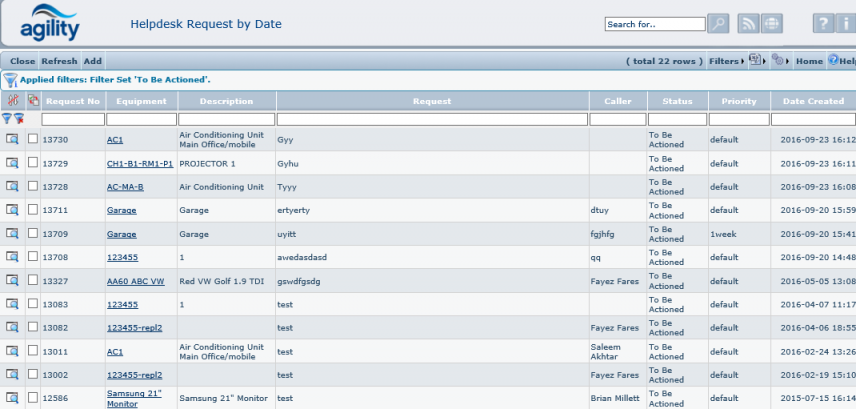Screen dimensions: 856x409
Task: Open the CH1-B1-RM1-P1 equipment link
Action: click(140, 163)
